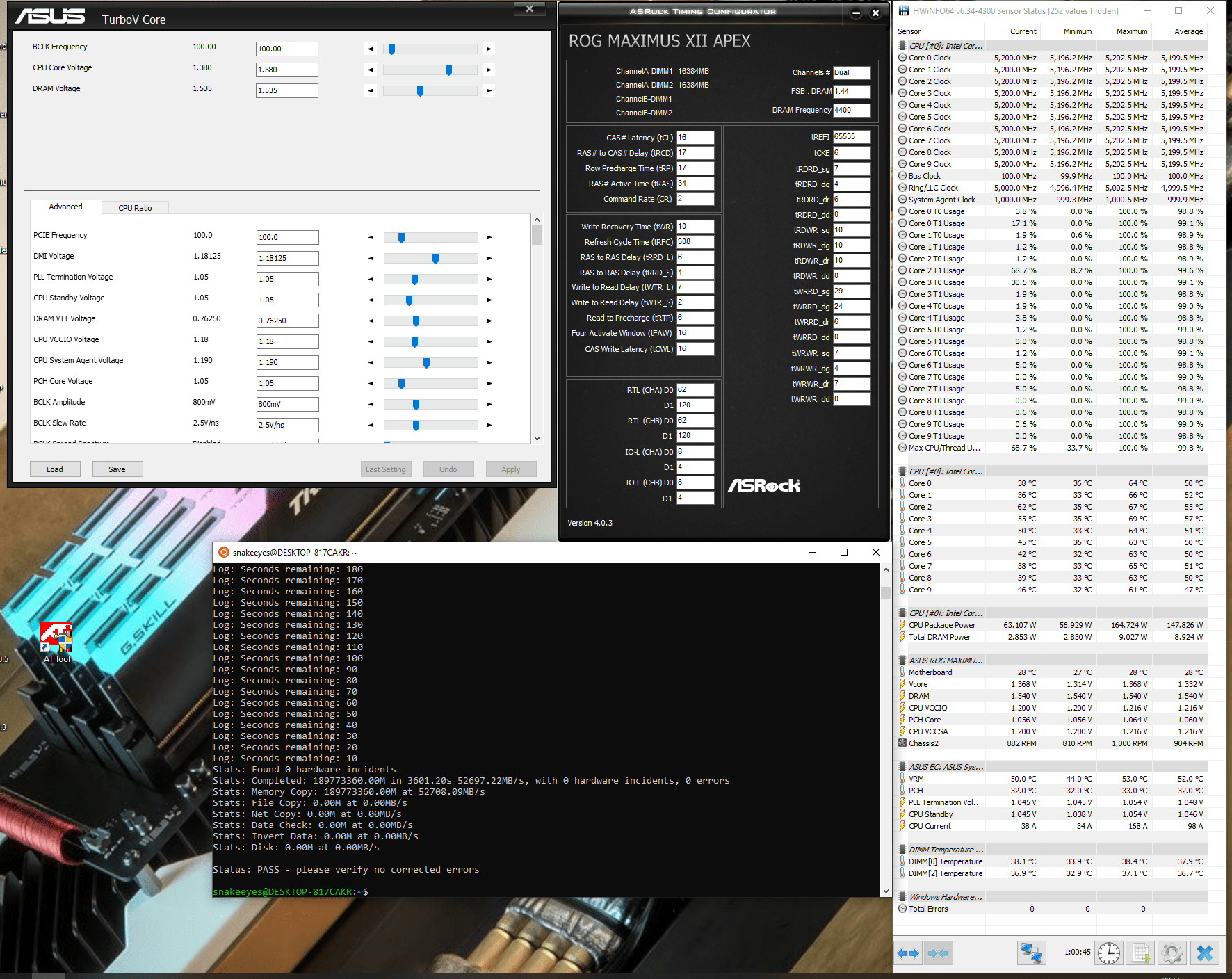Click the DRAM Frequency field in Timing Configurator

tap(852, 110)
